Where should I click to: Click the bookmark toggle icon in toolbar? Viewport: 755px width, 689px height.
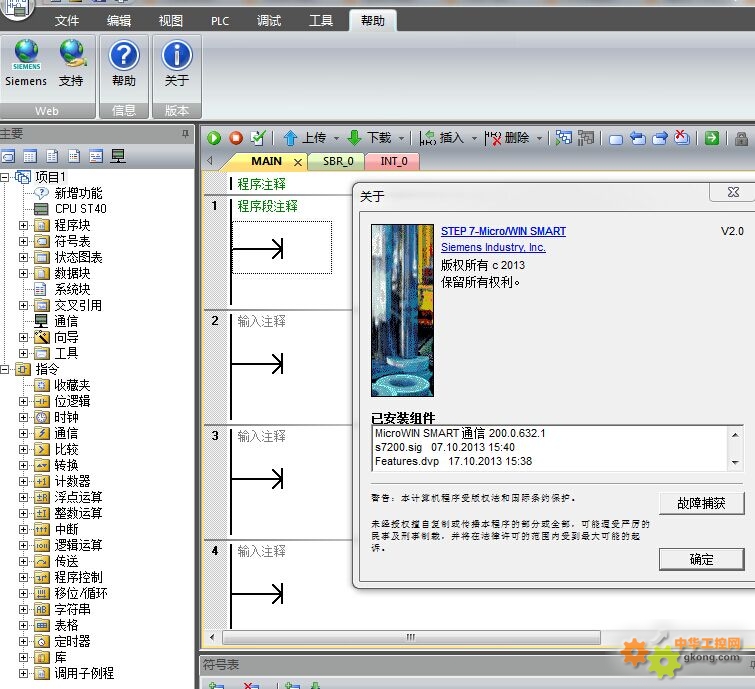click(616, 140)
